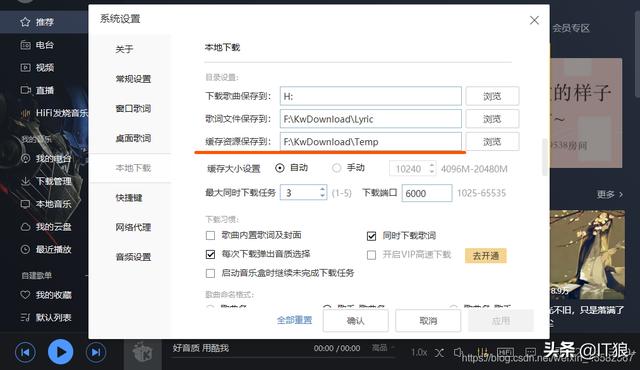Expand 更多 chevron on right side
The image size is (640, 370).
click(621, 195)
